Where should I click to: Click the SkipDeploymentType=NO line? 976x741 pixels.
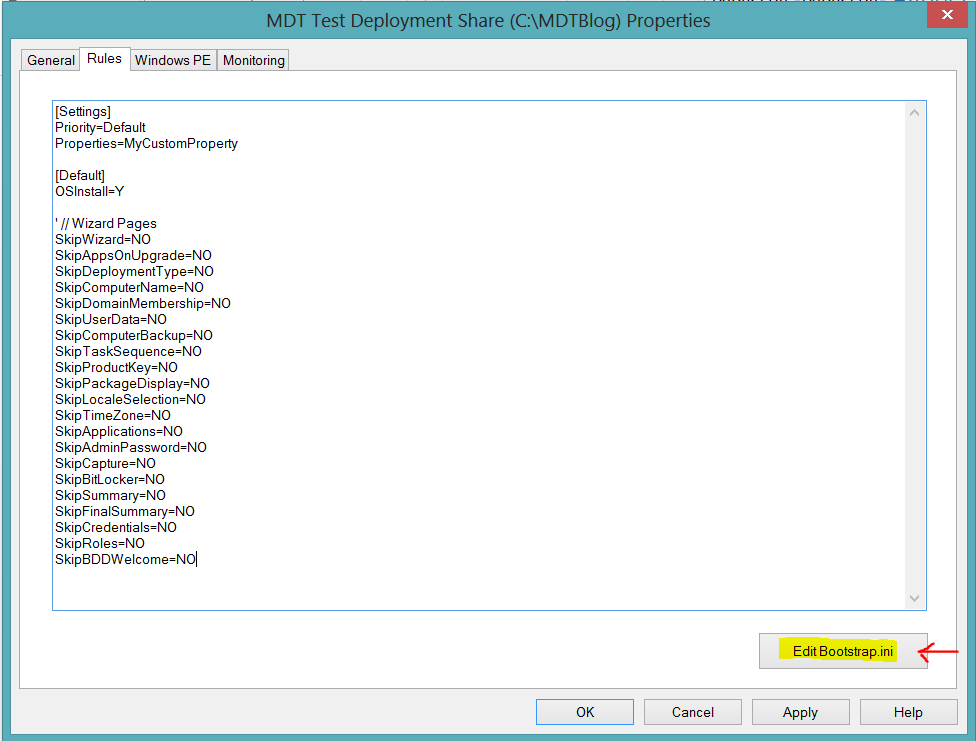click(x=134, y=272)
